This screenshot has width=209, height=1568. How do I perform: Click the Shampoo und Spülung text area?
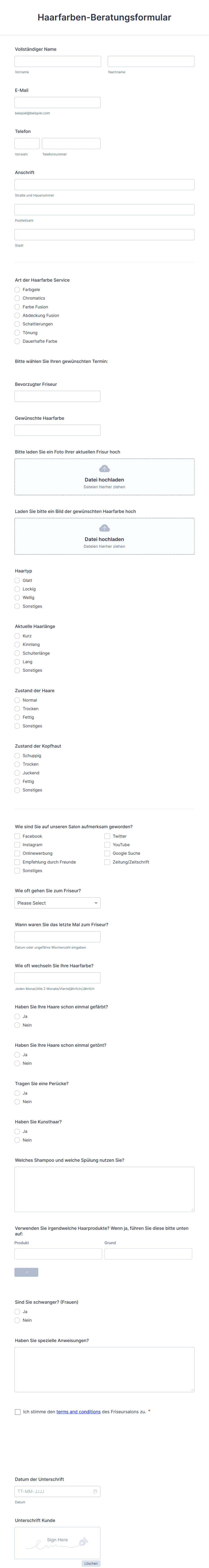coord(104,1189)
